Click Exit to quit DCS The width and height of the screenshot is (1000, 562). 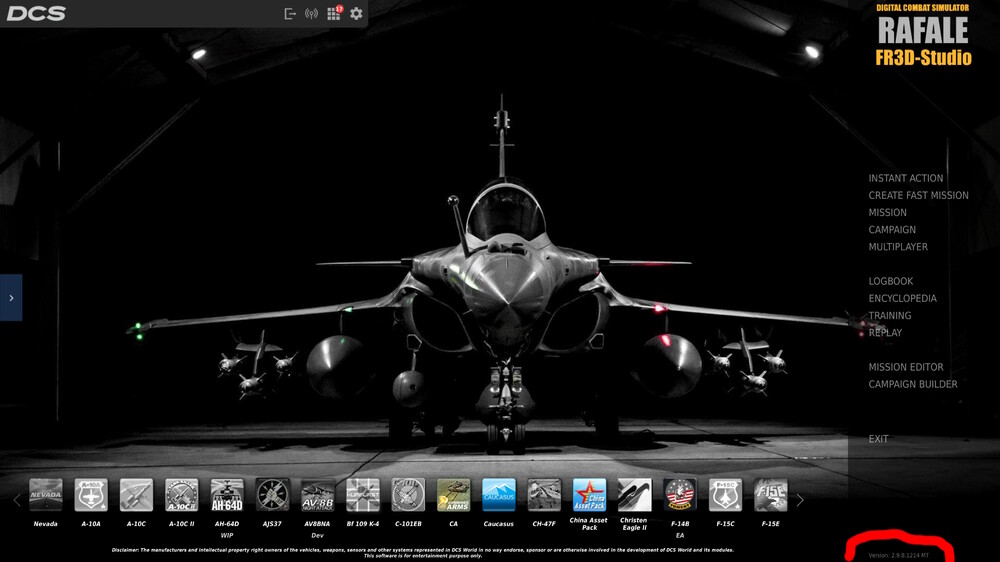click(x=878, y=440)
